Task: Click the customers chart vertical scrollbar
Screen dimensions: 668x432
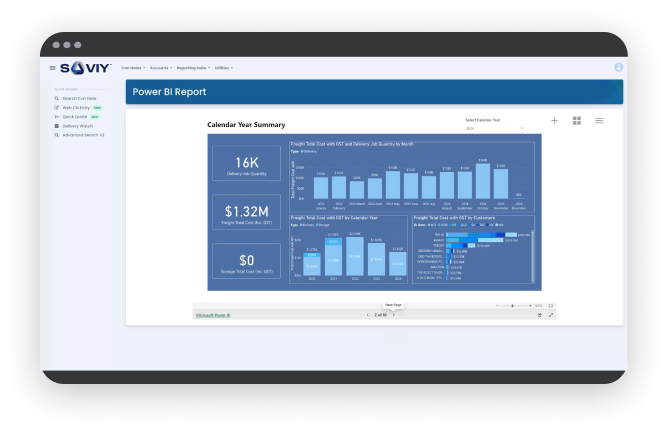Action: (533, 256)
